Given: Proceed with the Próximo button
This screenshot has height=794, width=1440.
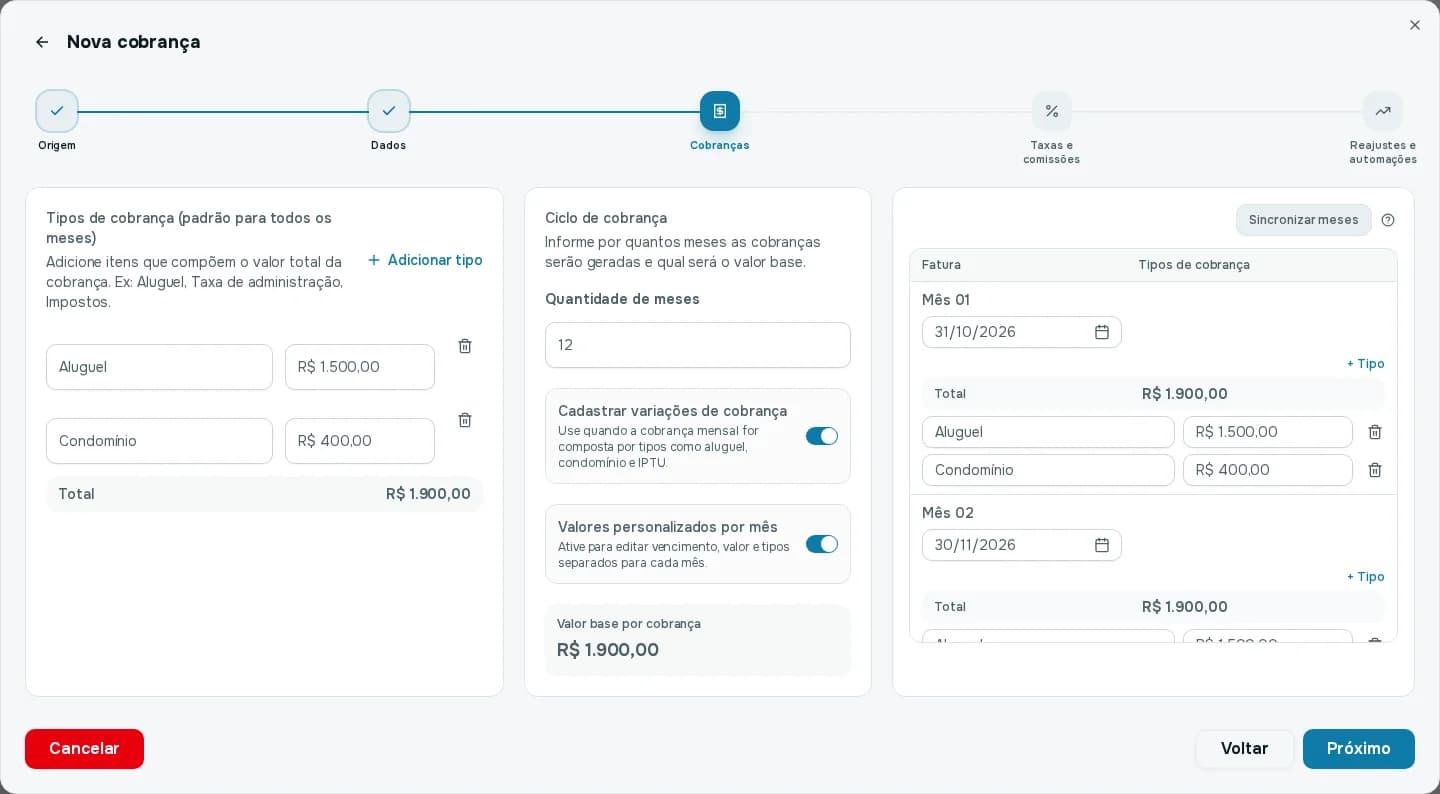Looking at the screenshot, I should 1359,749.
